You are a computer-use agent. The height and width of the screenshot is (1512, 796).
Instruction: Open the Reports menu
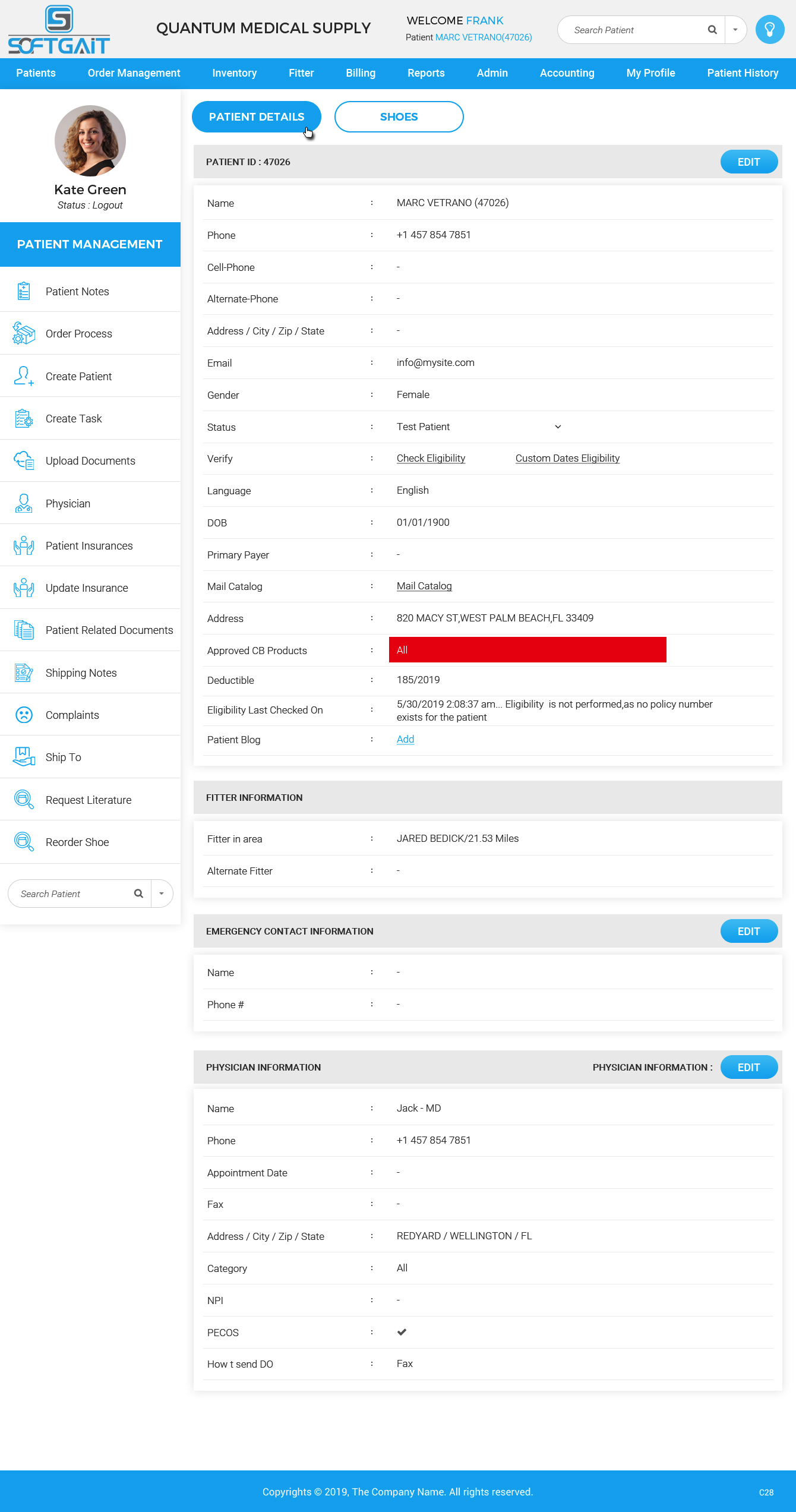coord(426,73)
